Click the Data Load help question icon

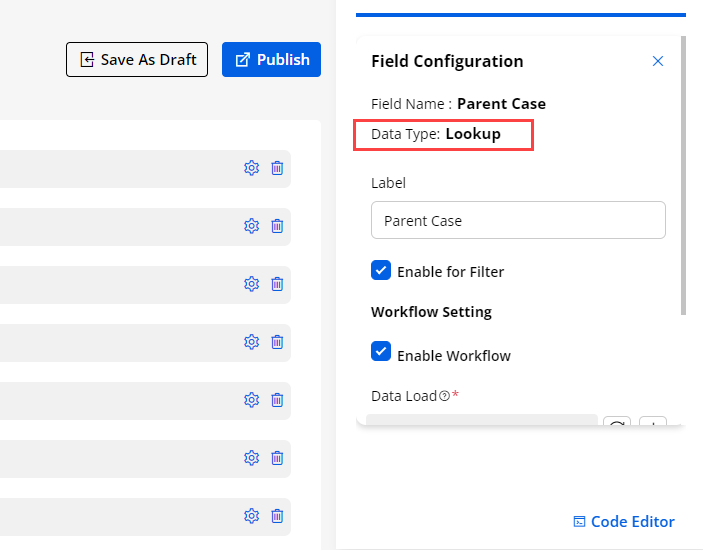click(x=444, y=396)
